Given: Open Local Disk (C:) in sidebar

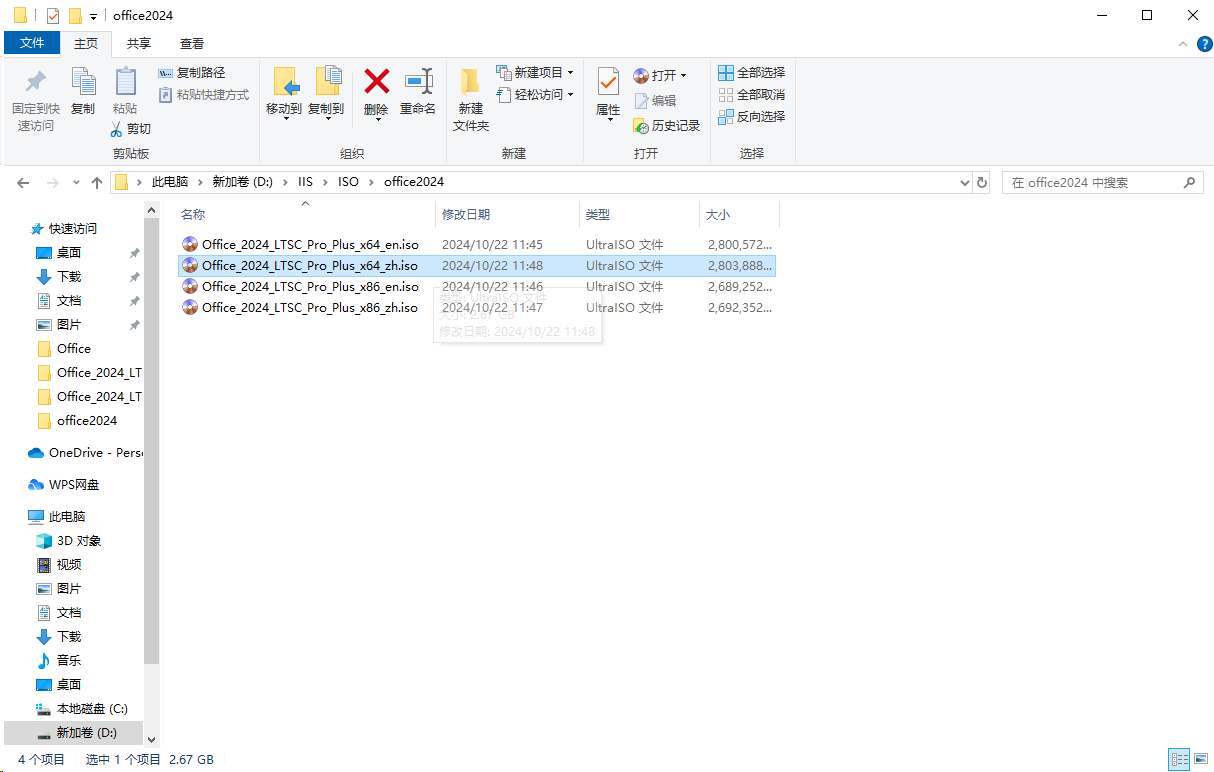Looking at the screenshot, I should coord(91,709).
